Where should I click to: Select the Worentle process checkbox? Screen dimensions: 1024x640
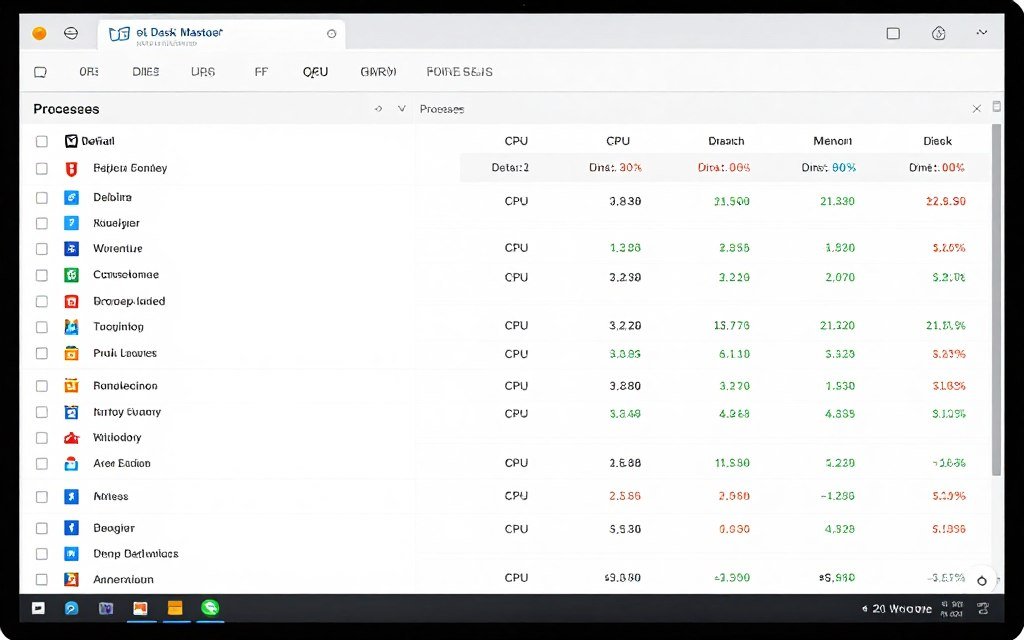pos(41,248)
